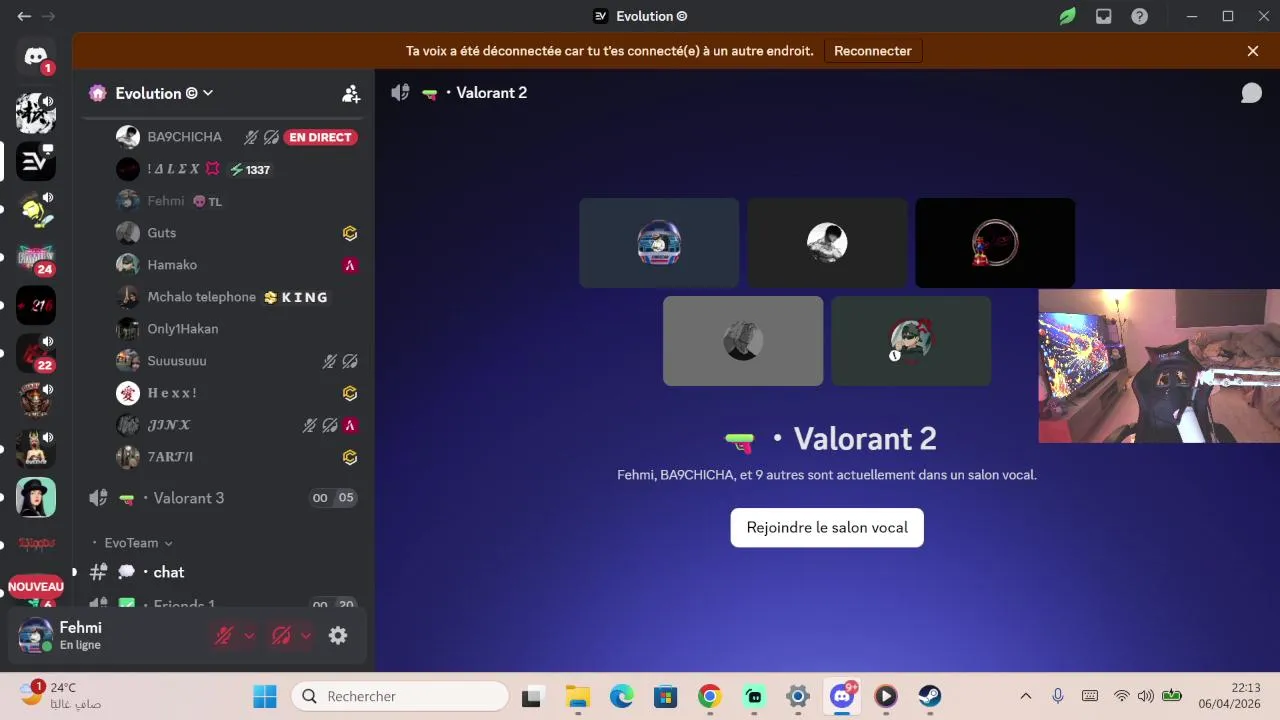Click the participant tile with helmet avatar
The height and width of the screenshot is (720, 1280).
tap(659, 243)
